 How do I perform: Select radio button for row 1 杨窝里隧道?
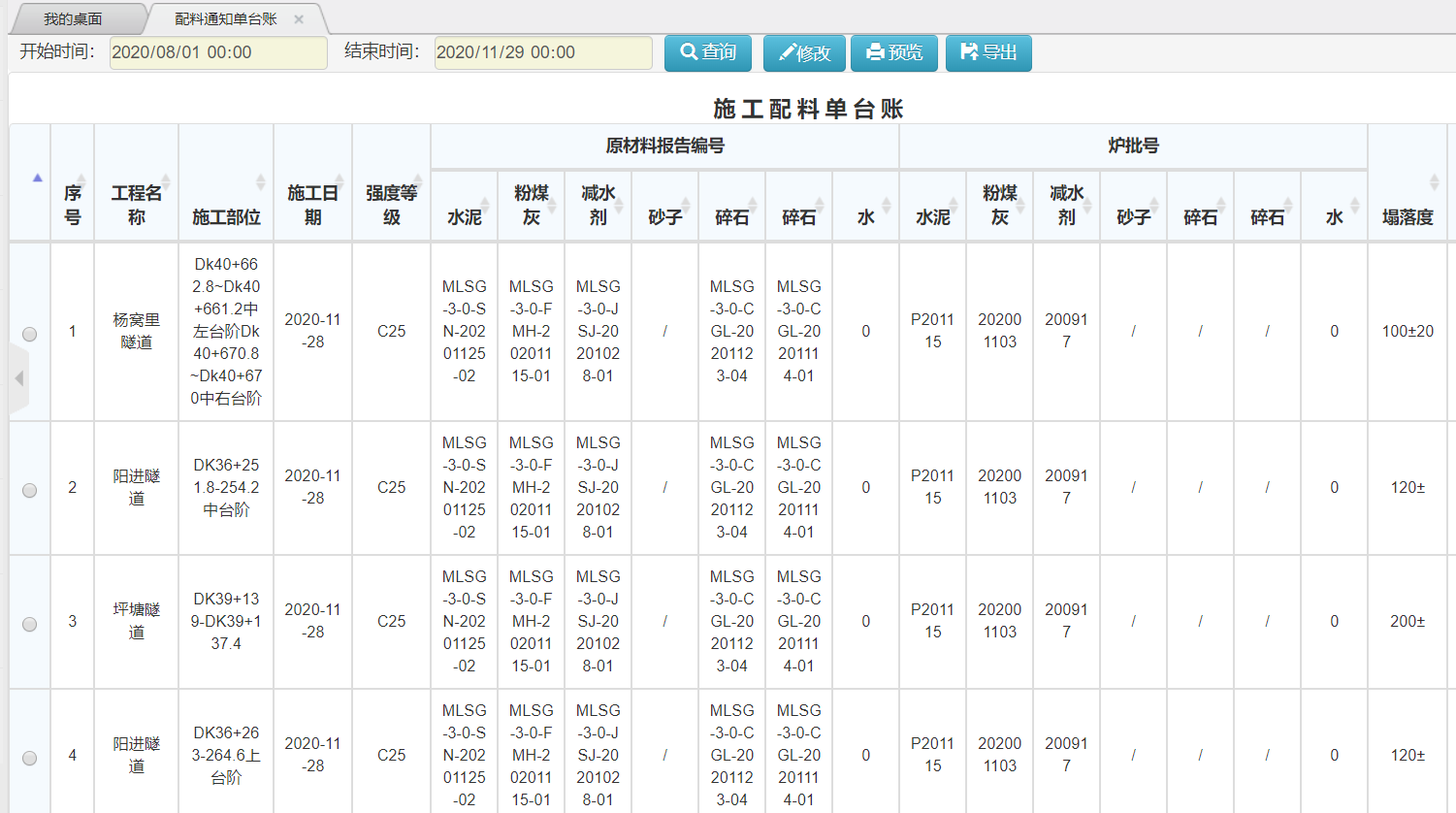[30, 334]
